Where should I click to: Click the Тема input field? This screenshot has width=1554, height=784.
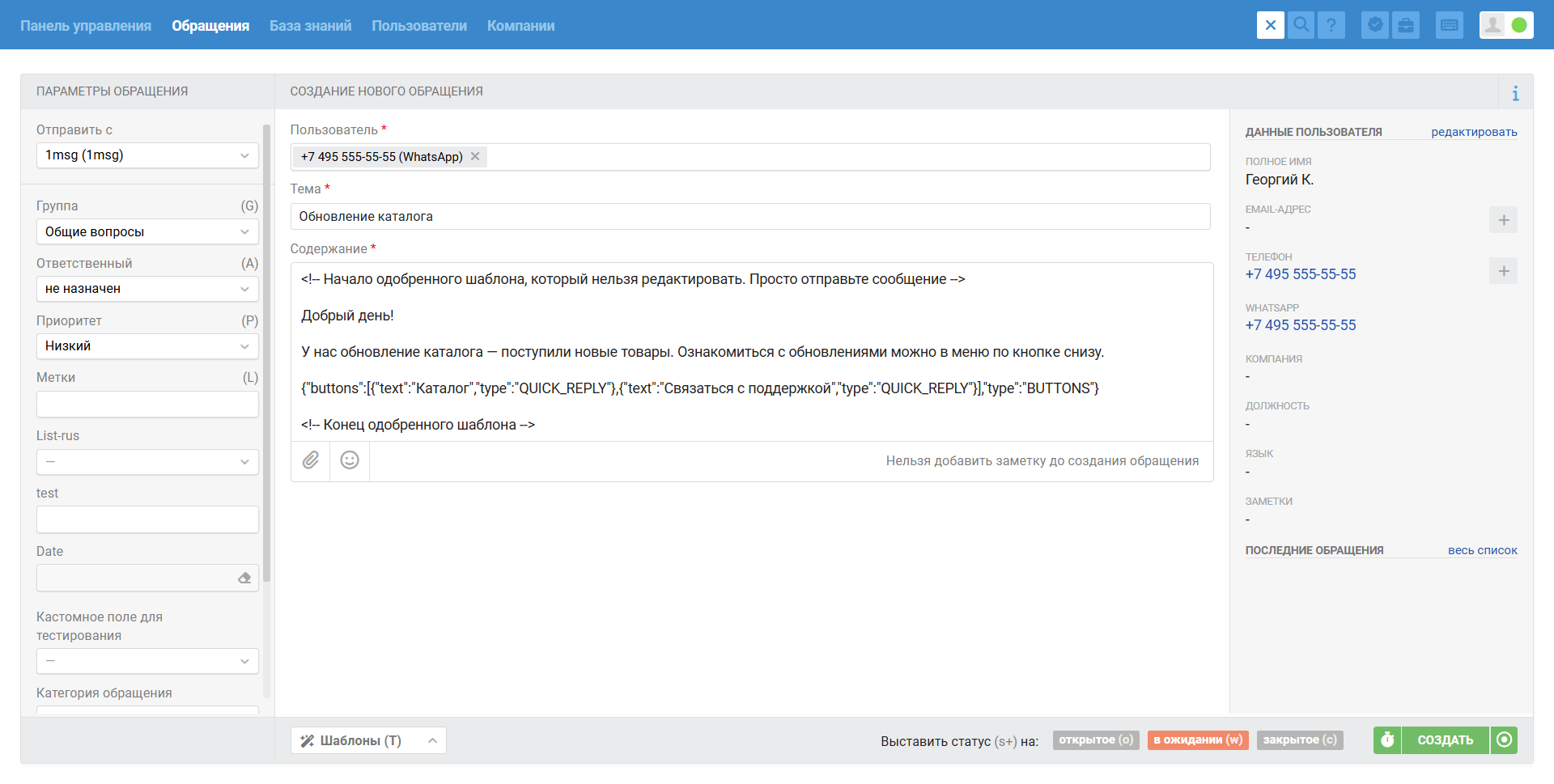click(x=750, y=216)
